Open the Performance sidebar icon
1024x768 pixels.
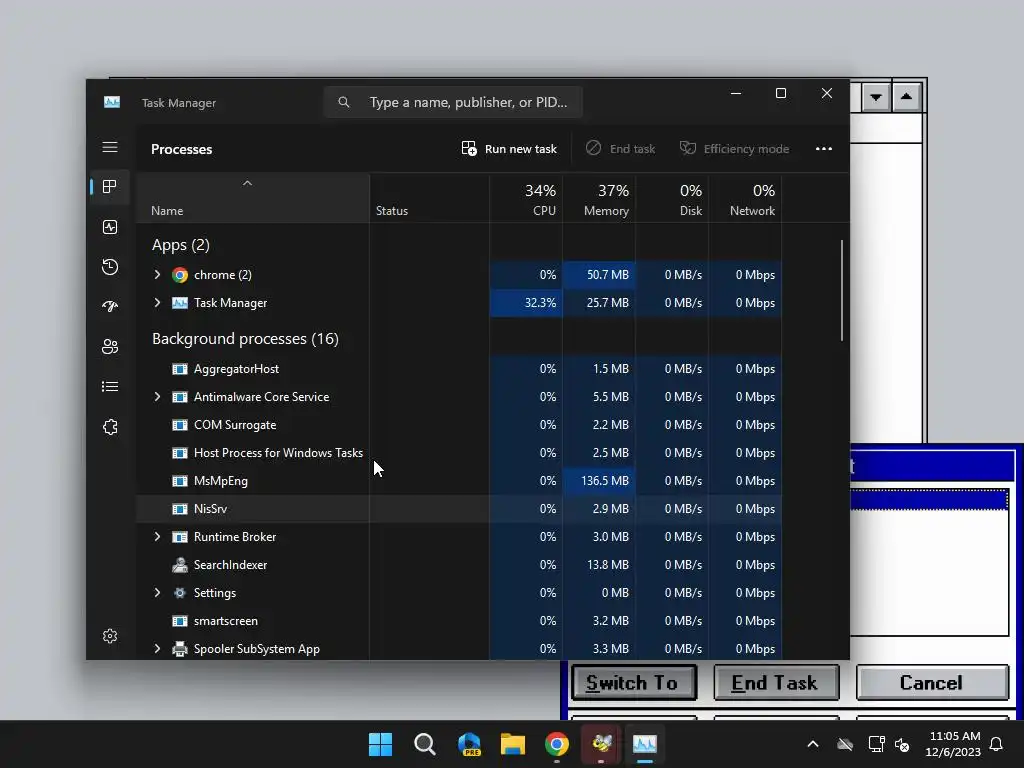point(110,227)
